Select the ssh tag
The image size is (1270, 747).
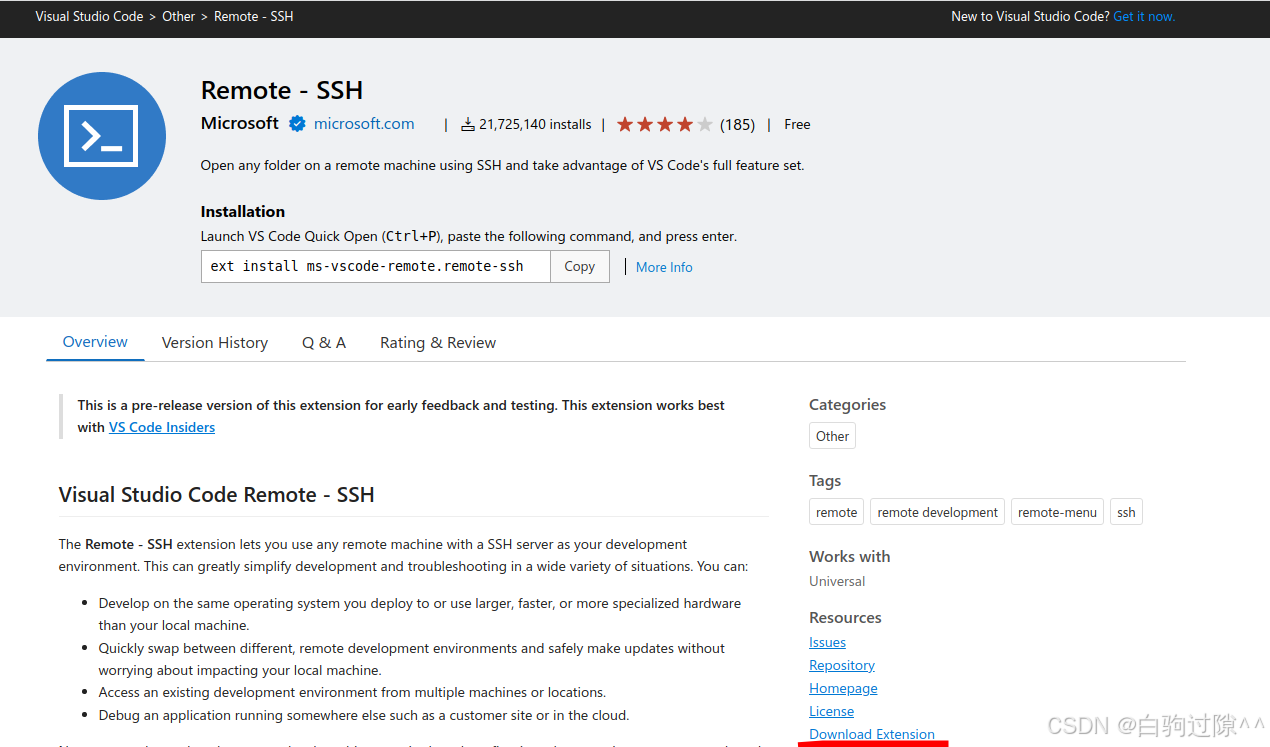tap(1125, 511)
